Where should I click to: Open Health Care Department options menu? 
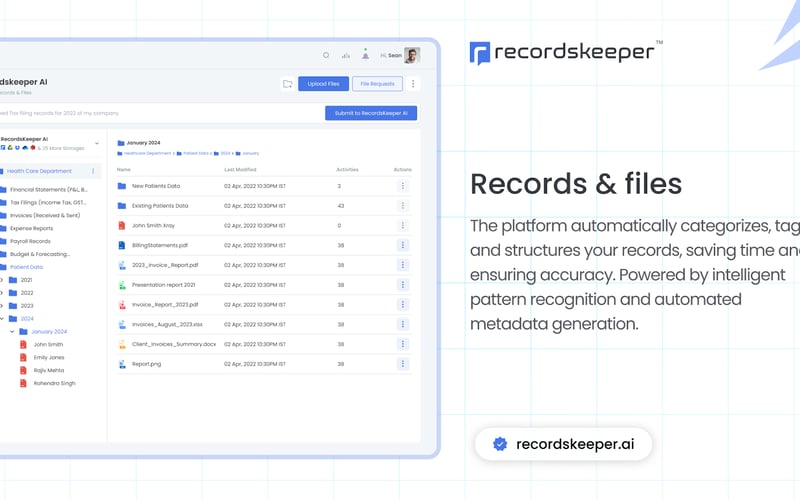point(93,171)
